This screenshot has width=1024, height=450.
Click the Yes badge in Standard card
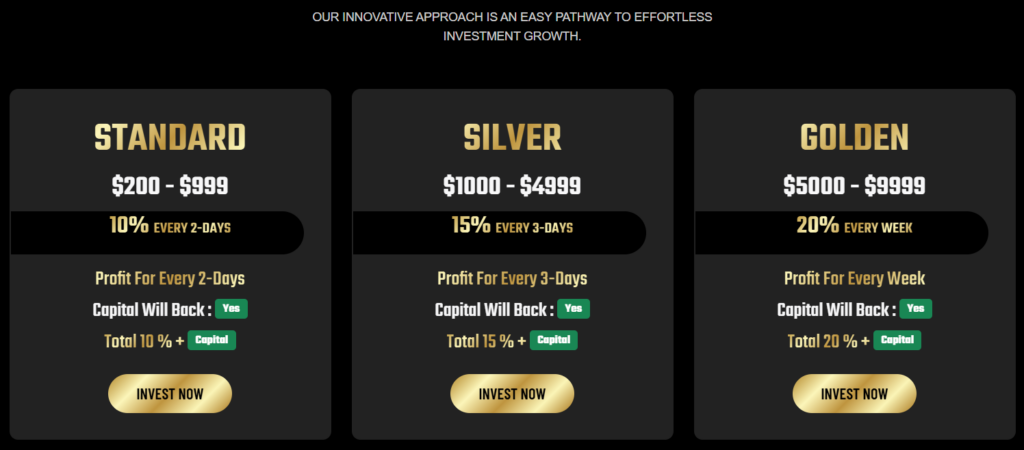[x=231, y=309]
